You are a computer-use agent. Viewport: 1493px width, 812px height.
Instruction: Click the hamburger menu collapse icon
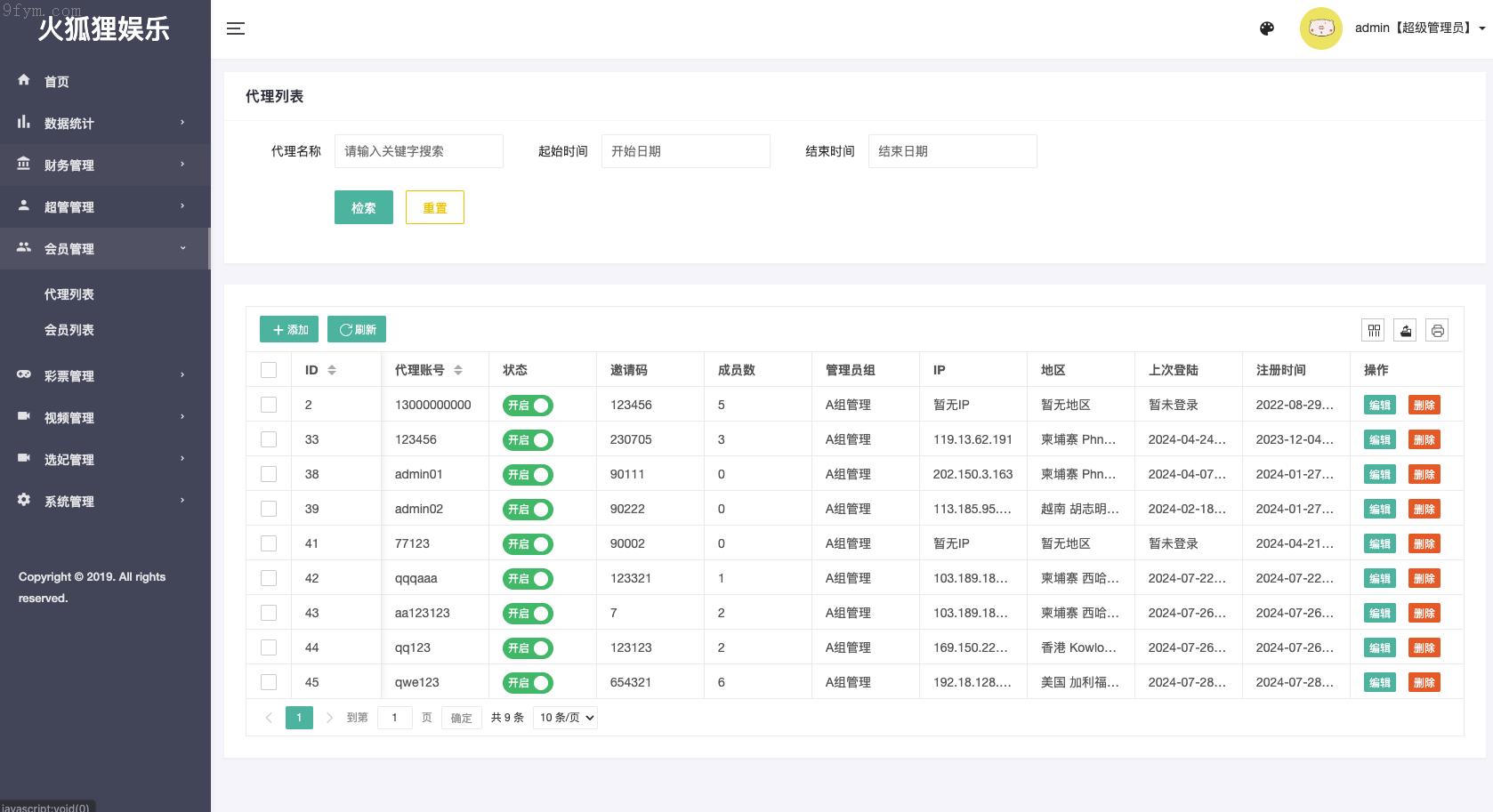coord(236,28)
